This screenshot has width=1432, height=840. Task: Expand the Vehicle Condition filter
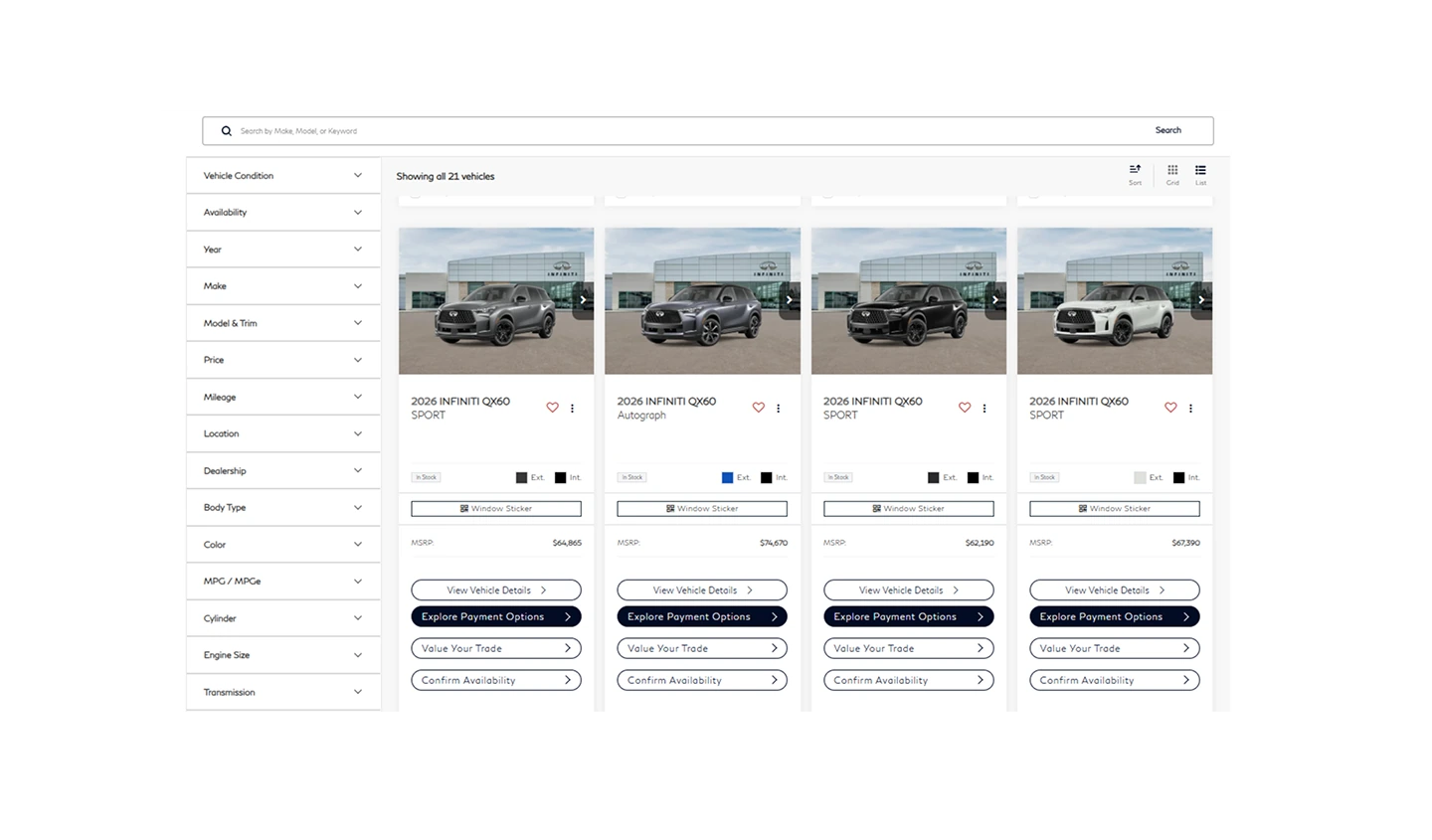tap(283, 176)
